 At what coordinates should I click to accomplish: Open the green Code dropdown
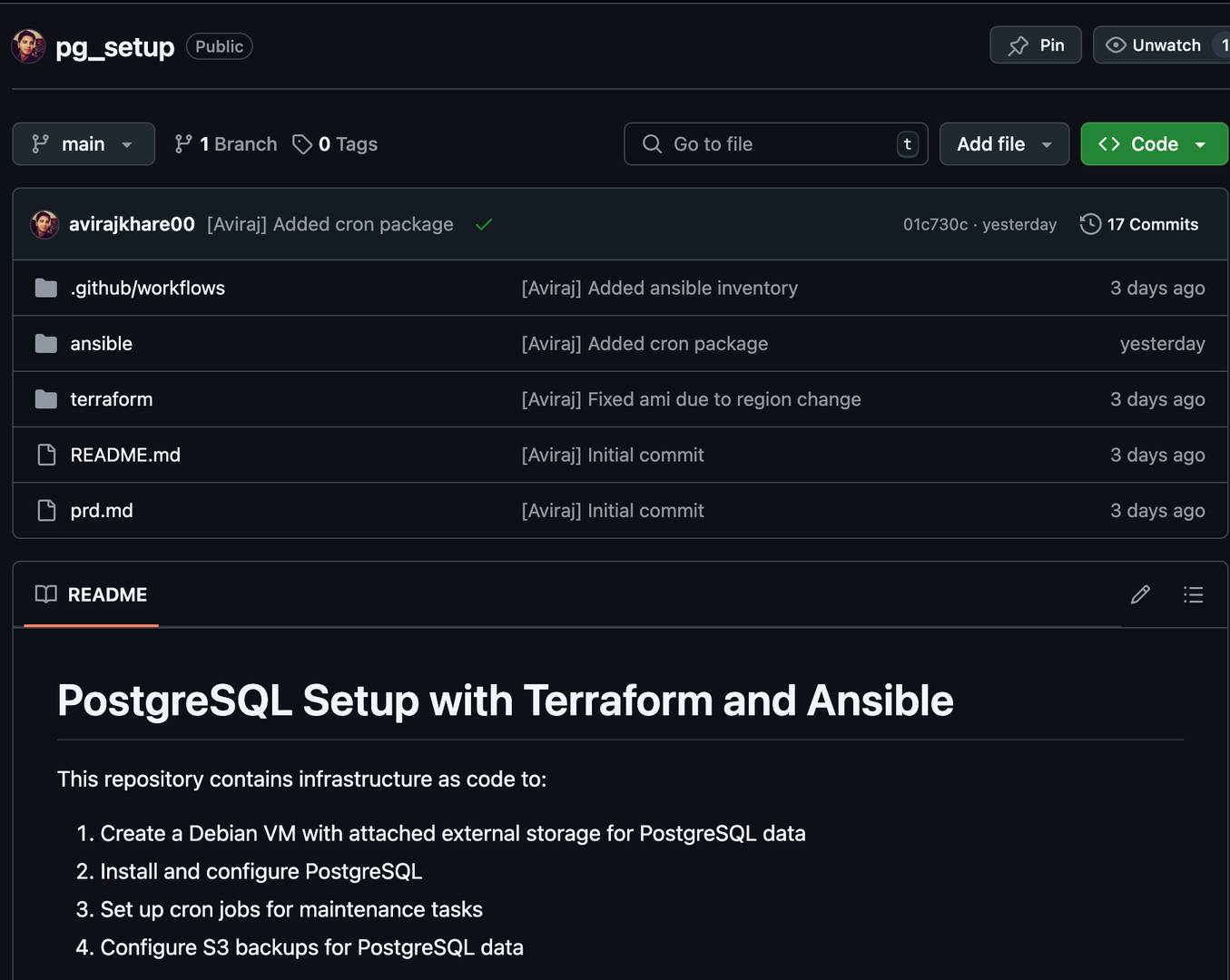click(x=1154, y=144)
